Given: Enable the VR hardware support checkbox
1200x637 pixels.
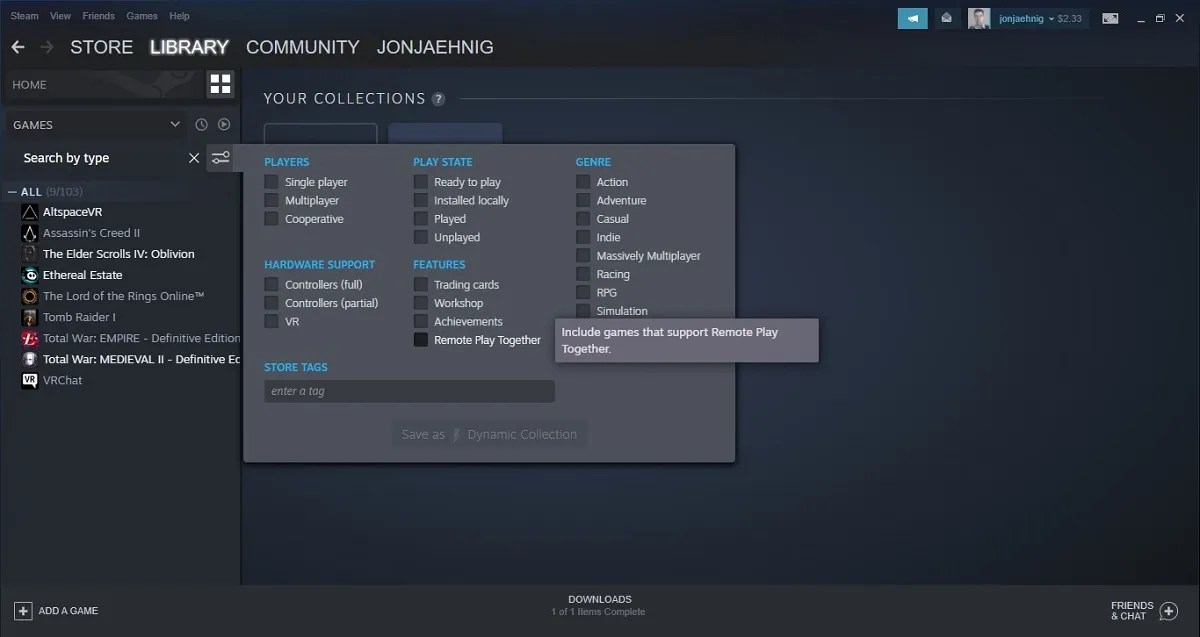Looking at the screenshot, I should (x=270, y=321).
